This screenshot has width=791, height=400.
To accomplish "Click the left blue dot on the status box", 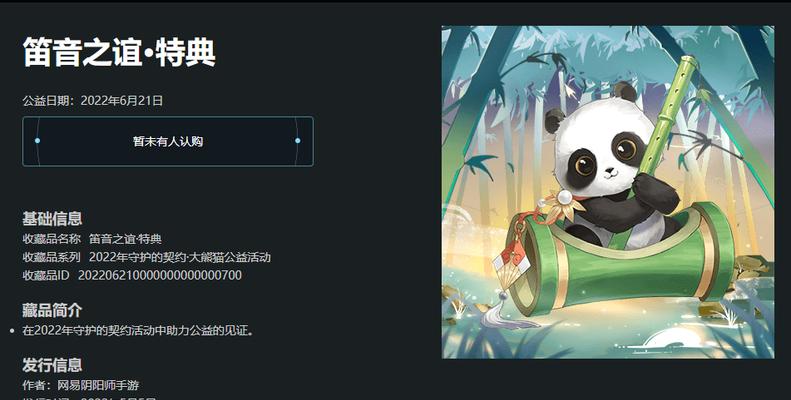I will 37,141.
